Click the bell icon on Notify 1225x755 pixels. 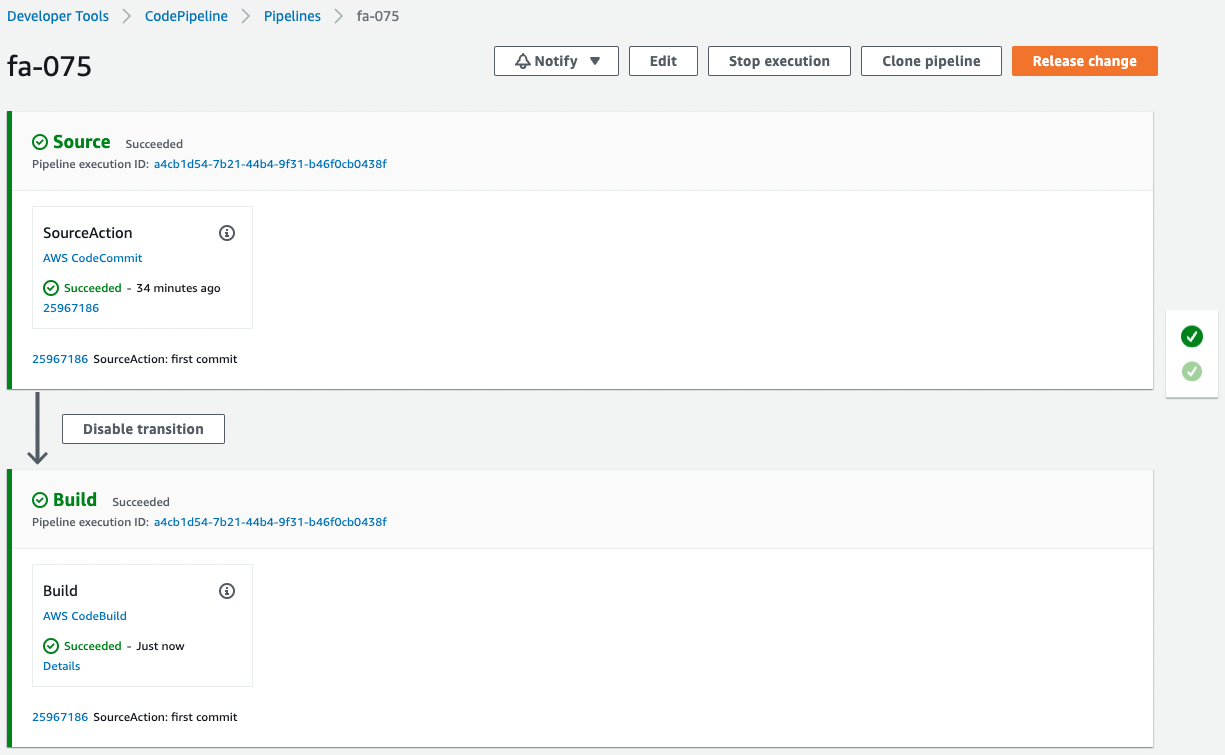tap(522, 61)
